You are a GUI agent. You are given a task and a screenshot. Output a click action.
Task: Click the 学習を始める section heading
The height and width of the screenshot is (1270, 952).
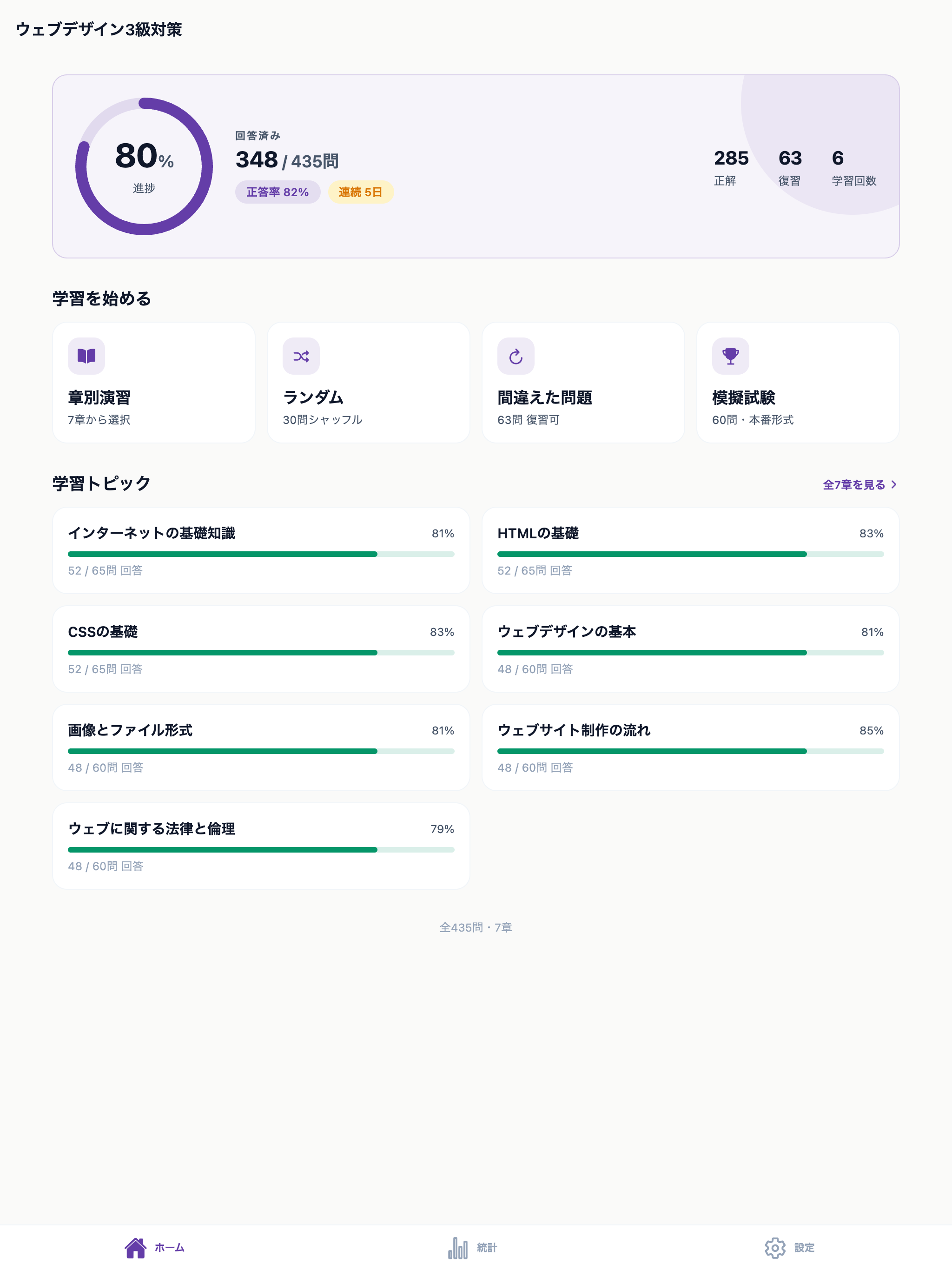102,298
